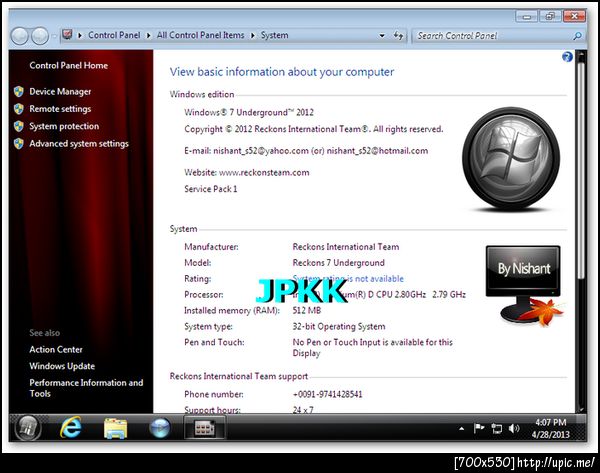Click the address bar refresh button
Viewport: 600px width, 473px height.
398,36
